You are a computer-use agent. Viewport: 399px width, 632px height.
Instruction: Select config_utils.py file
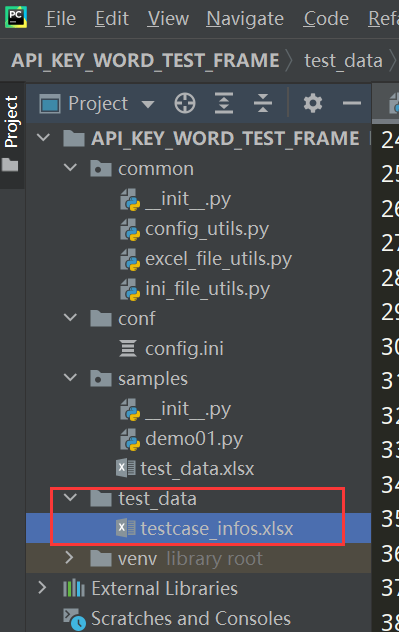coord(207,229)
